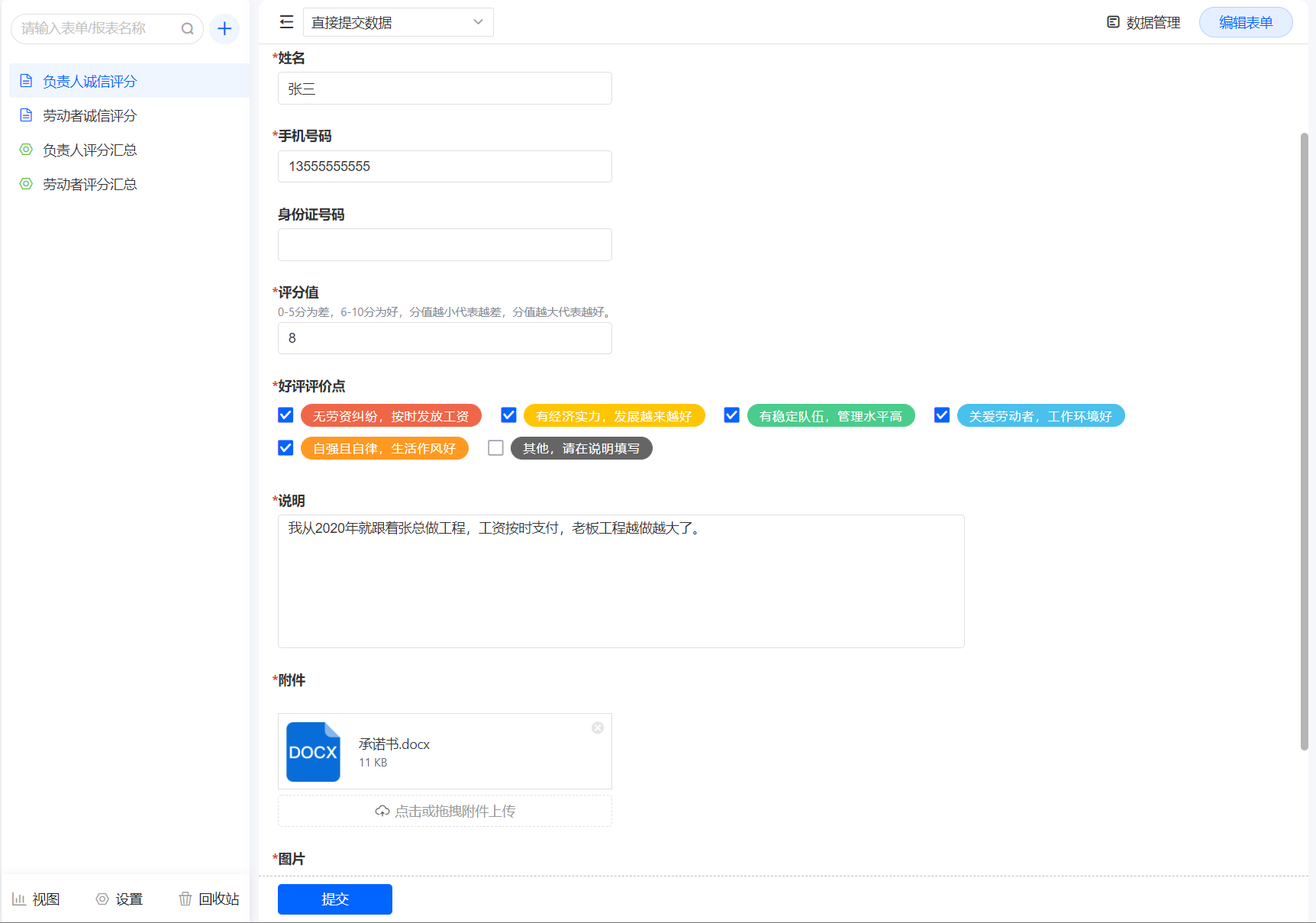Click the 数据管理 data management icon
1316x923 pixels.
[x=1113, y=22]
